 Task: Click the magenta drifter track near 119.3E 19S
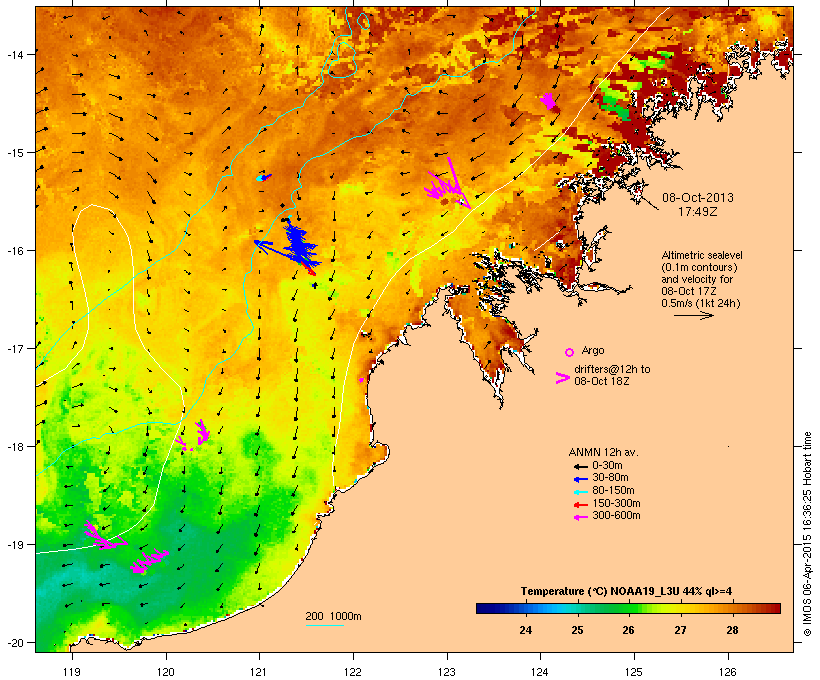(x=104, y=536)
